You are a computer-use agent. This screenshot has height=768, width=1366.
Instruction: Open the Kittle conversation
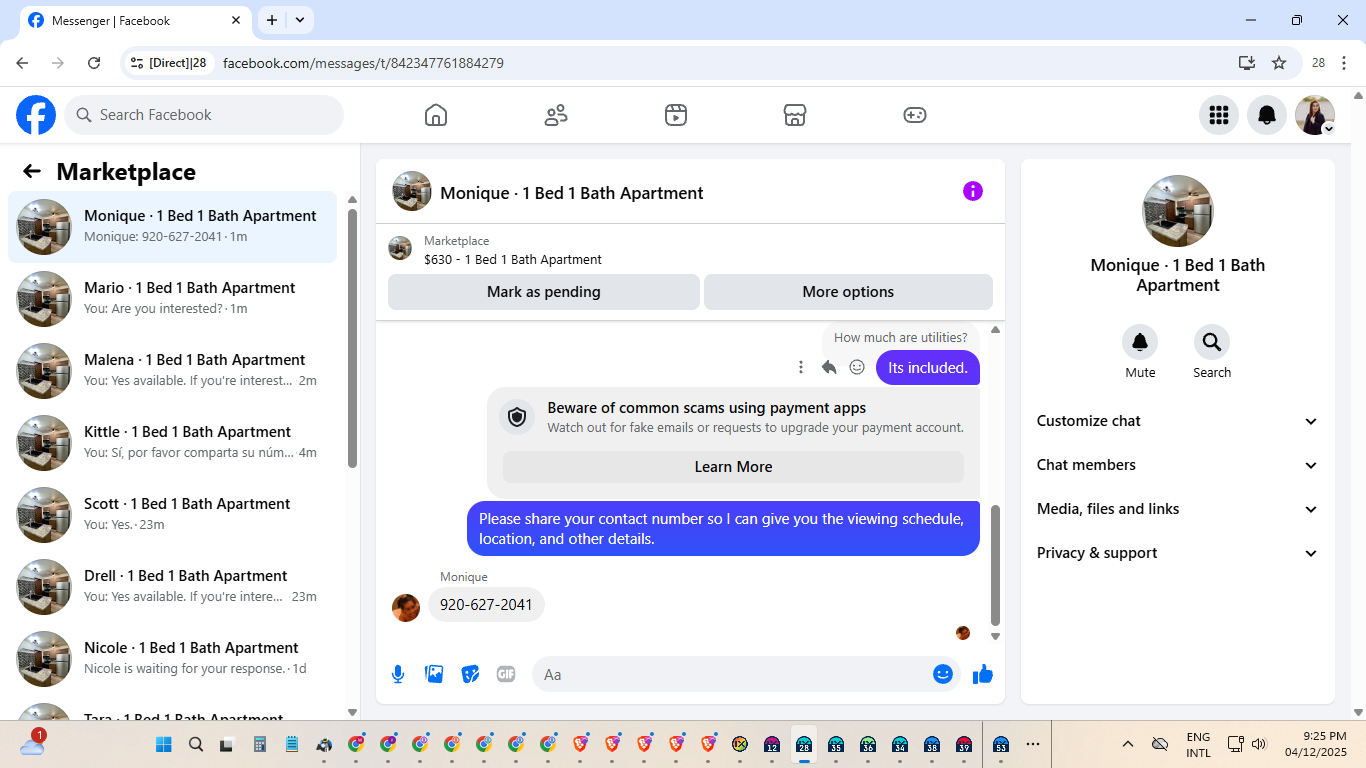point(173,443)
